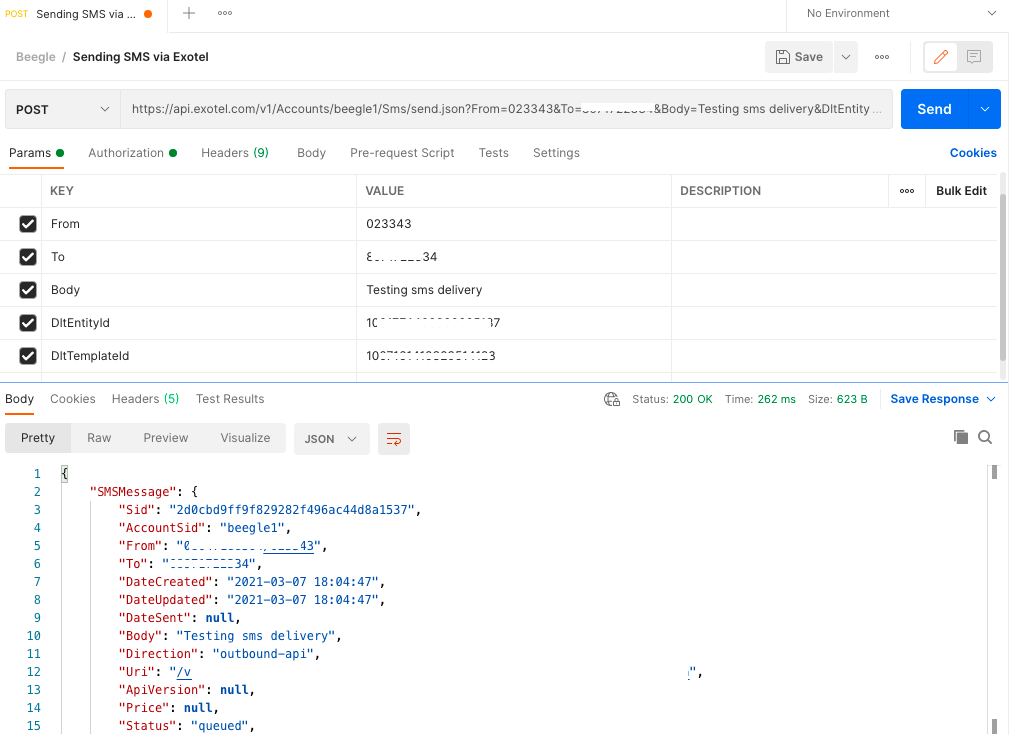Open a new request tab with plus icon
1009x735 pixels.
click(189, 13)
